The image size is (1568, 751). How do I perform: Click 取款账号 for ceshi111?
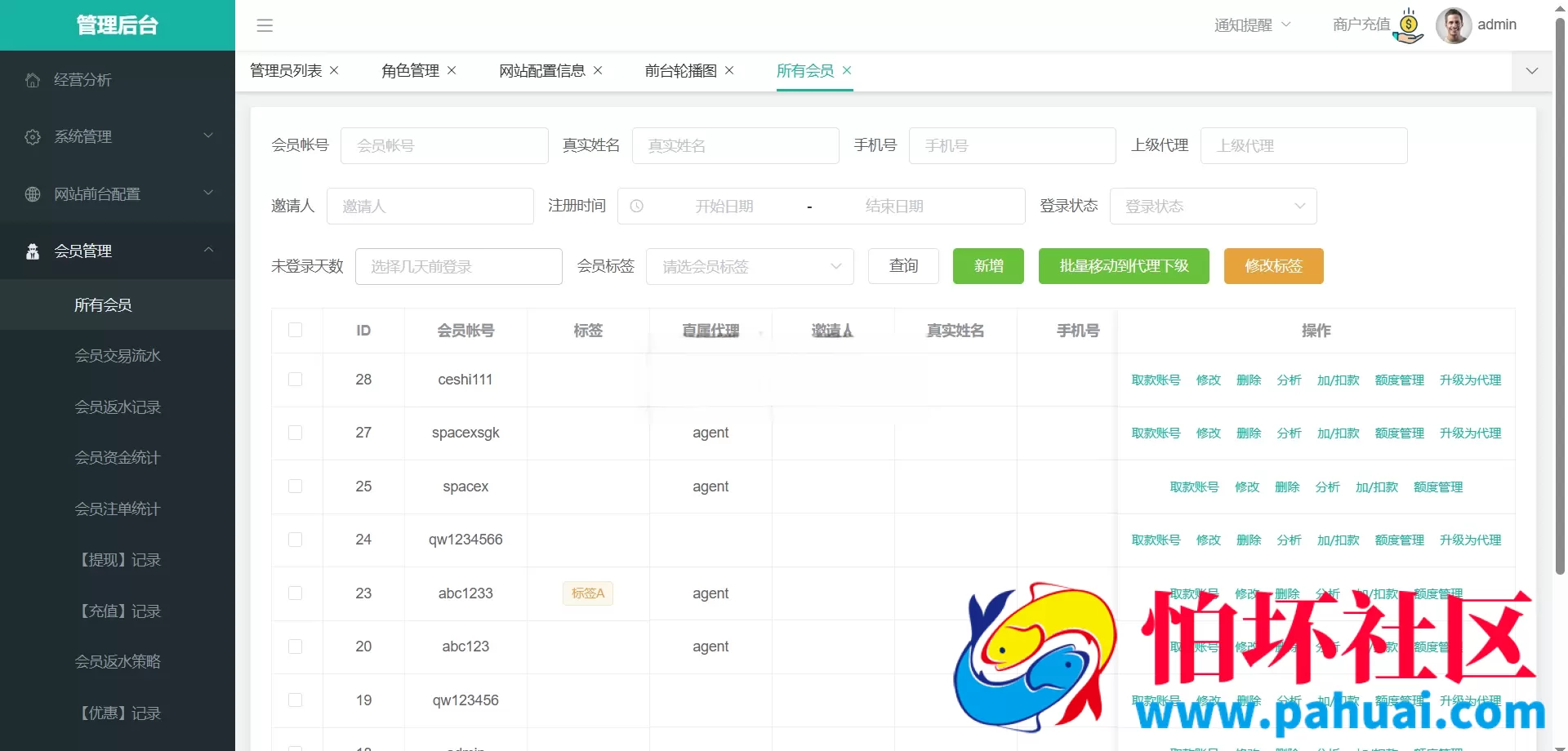[x=1156, y=380]
